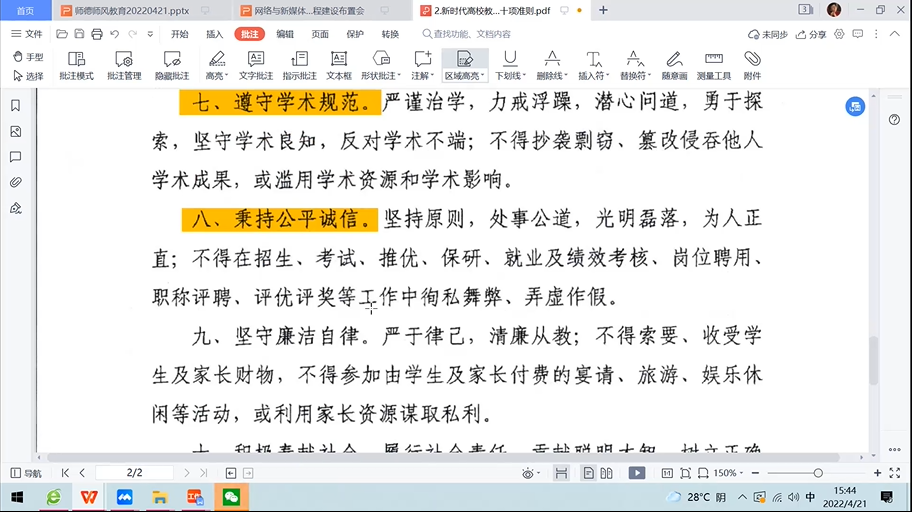Click the 未同步 sync status button
The width and height of the screenshot is (912, 512).
point(768,34)
